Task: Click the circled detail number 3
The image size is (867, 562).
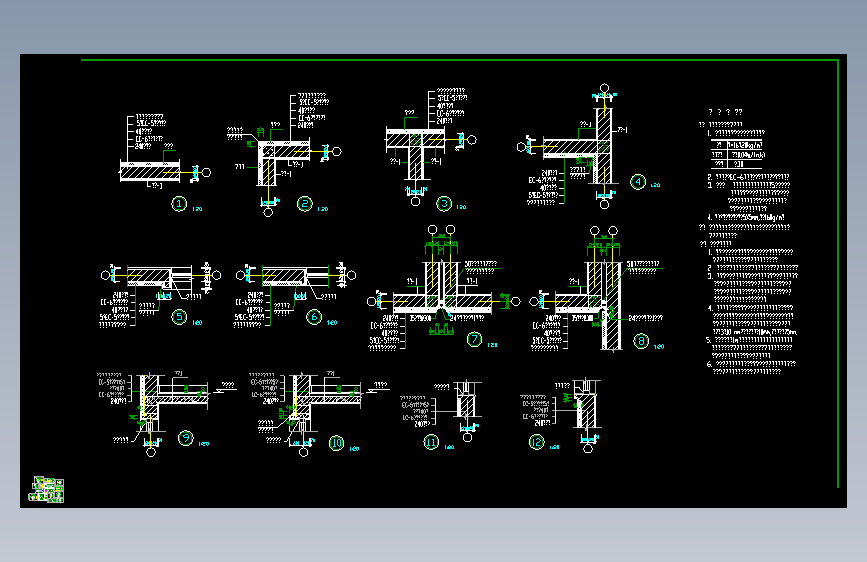Action: pos(444,204)
